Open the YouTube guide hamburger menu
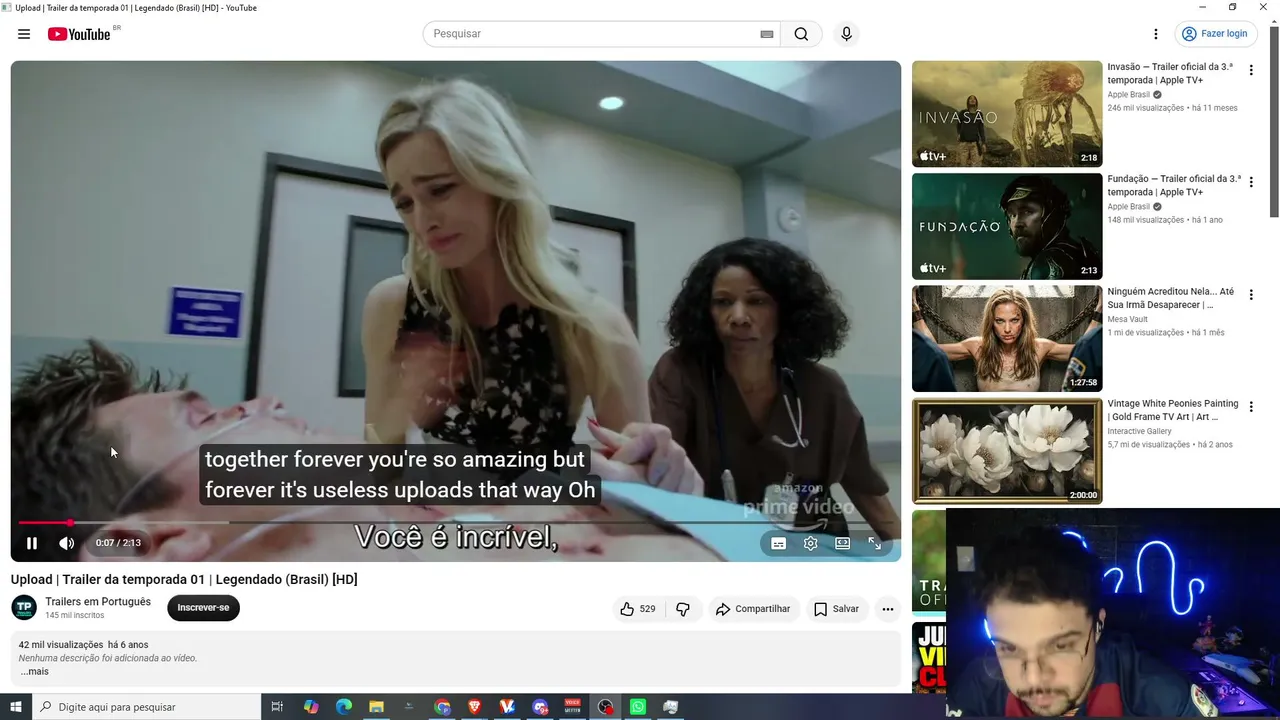Image resolution: width=1280 pixels, height=720 pixels. [24, 34]
